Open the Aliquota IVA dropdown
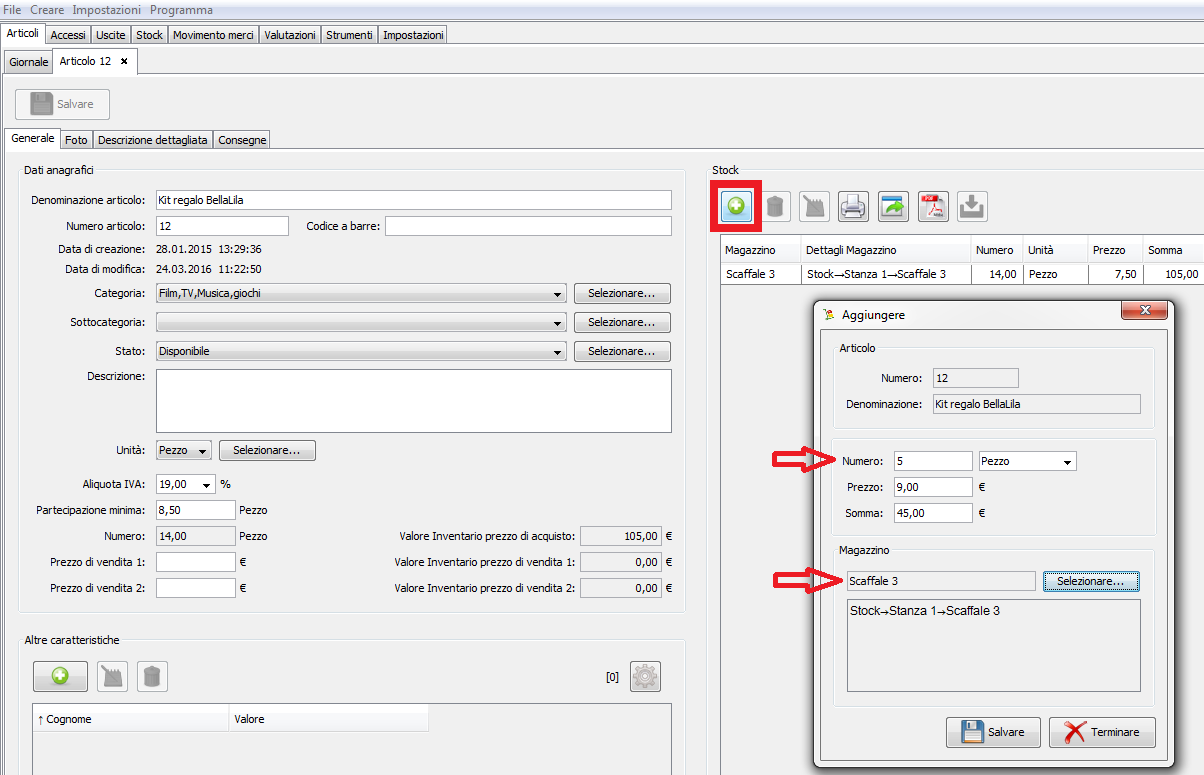The width and height of the screenshot is (1204, 775). point(207,484)
